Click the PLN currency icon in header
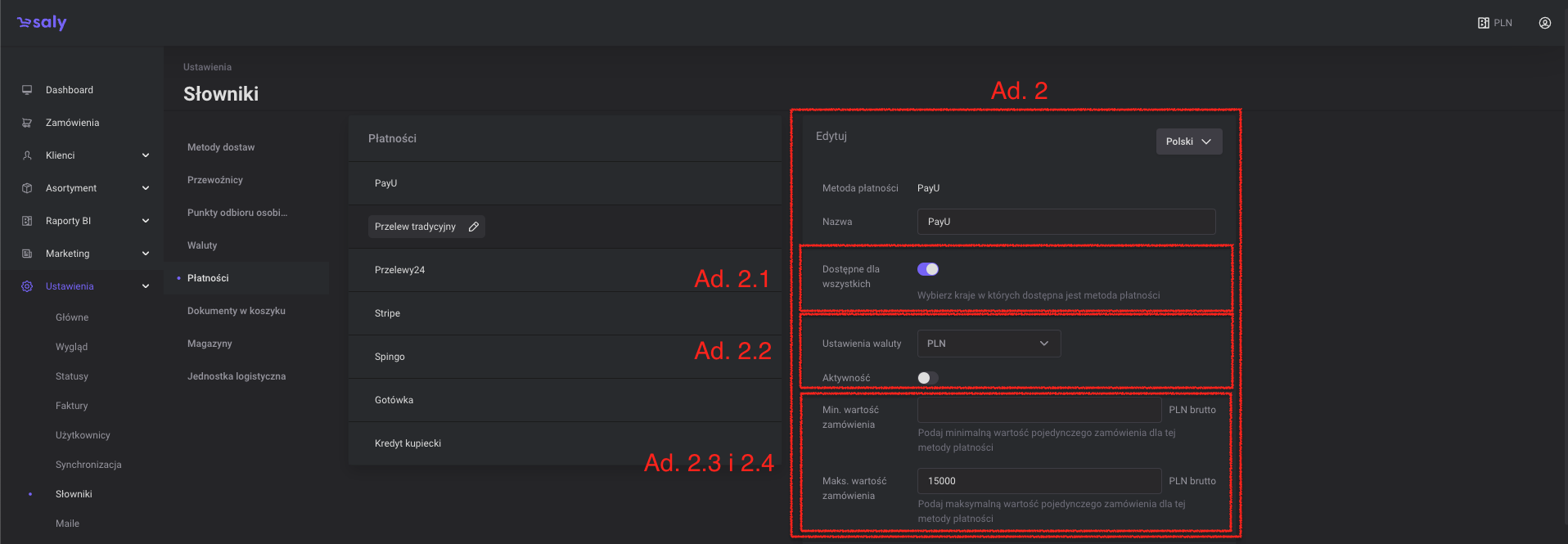The width and height of the screenshot is (1568, 544). tap(1483, 23)
